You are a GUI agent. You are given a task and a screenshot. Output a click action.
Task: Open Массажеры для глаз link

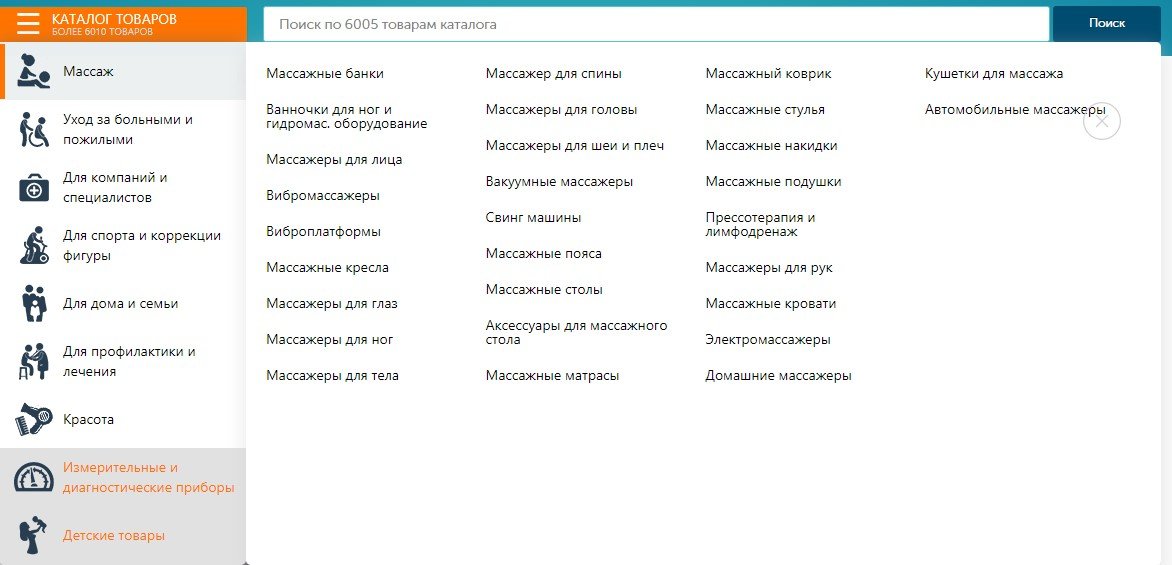pyautogui.click(x=332, y=303)
